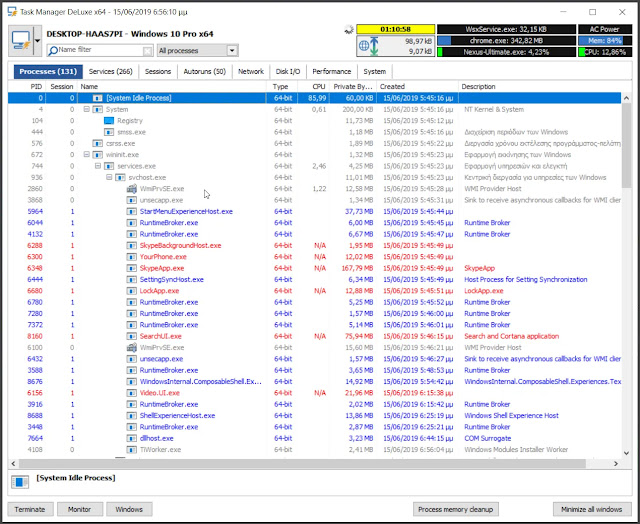Click the vertical scrollbar up arrow
This screenshot has width=640, height=524.
coord(627,98)
